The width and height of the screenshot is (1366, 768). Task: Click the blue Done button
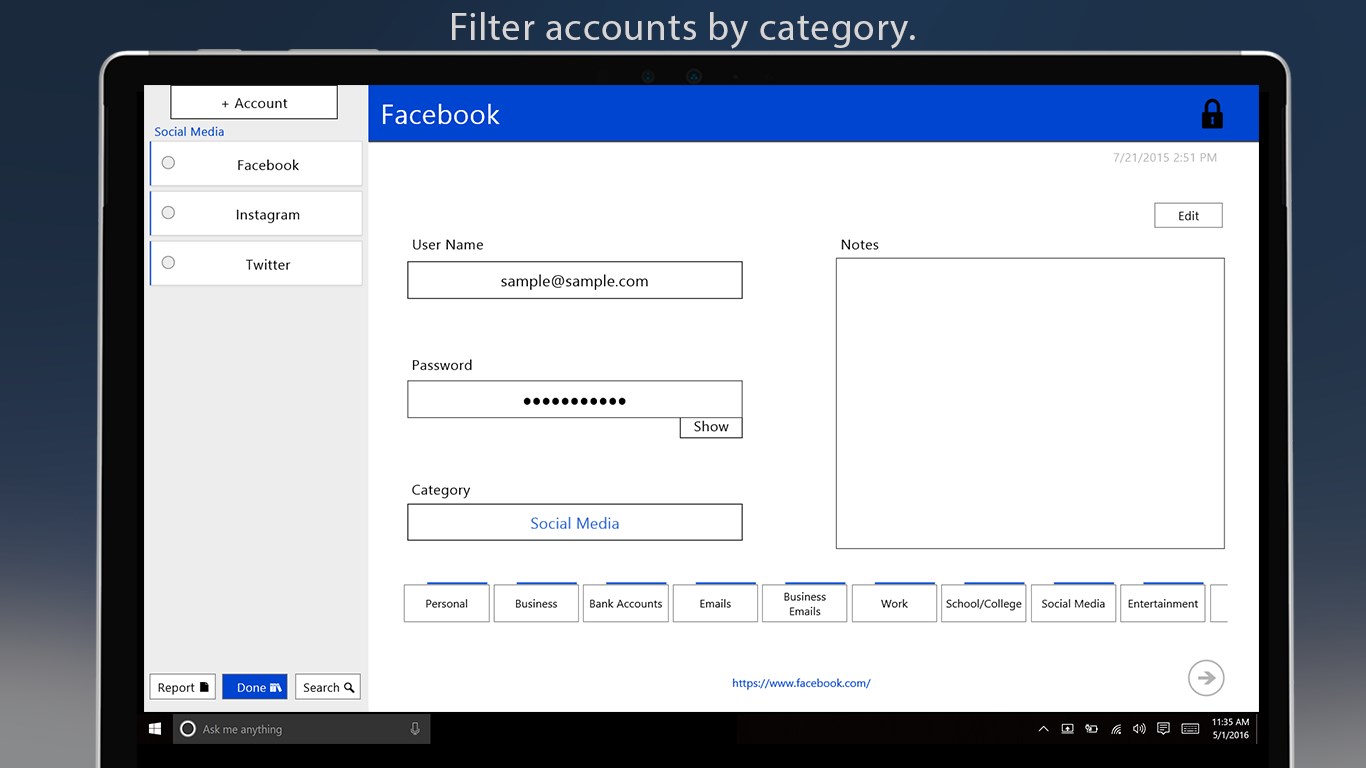pos(255,687)
